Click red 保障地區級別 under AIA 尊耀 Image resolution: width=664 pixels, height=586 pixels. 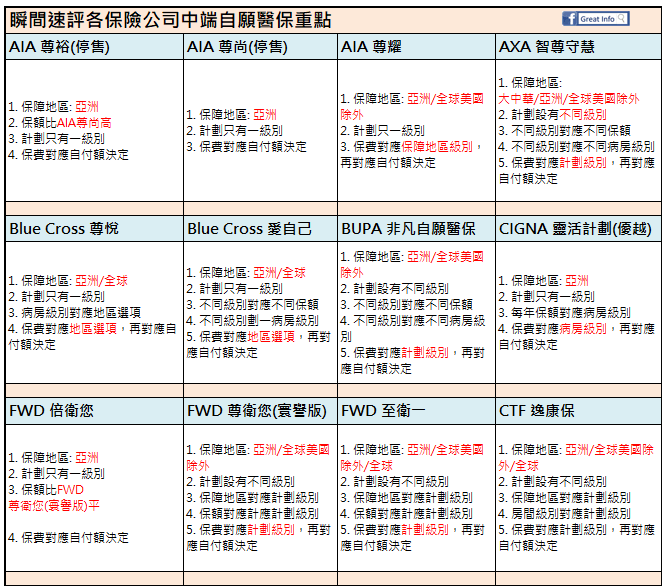pos(437,147)
